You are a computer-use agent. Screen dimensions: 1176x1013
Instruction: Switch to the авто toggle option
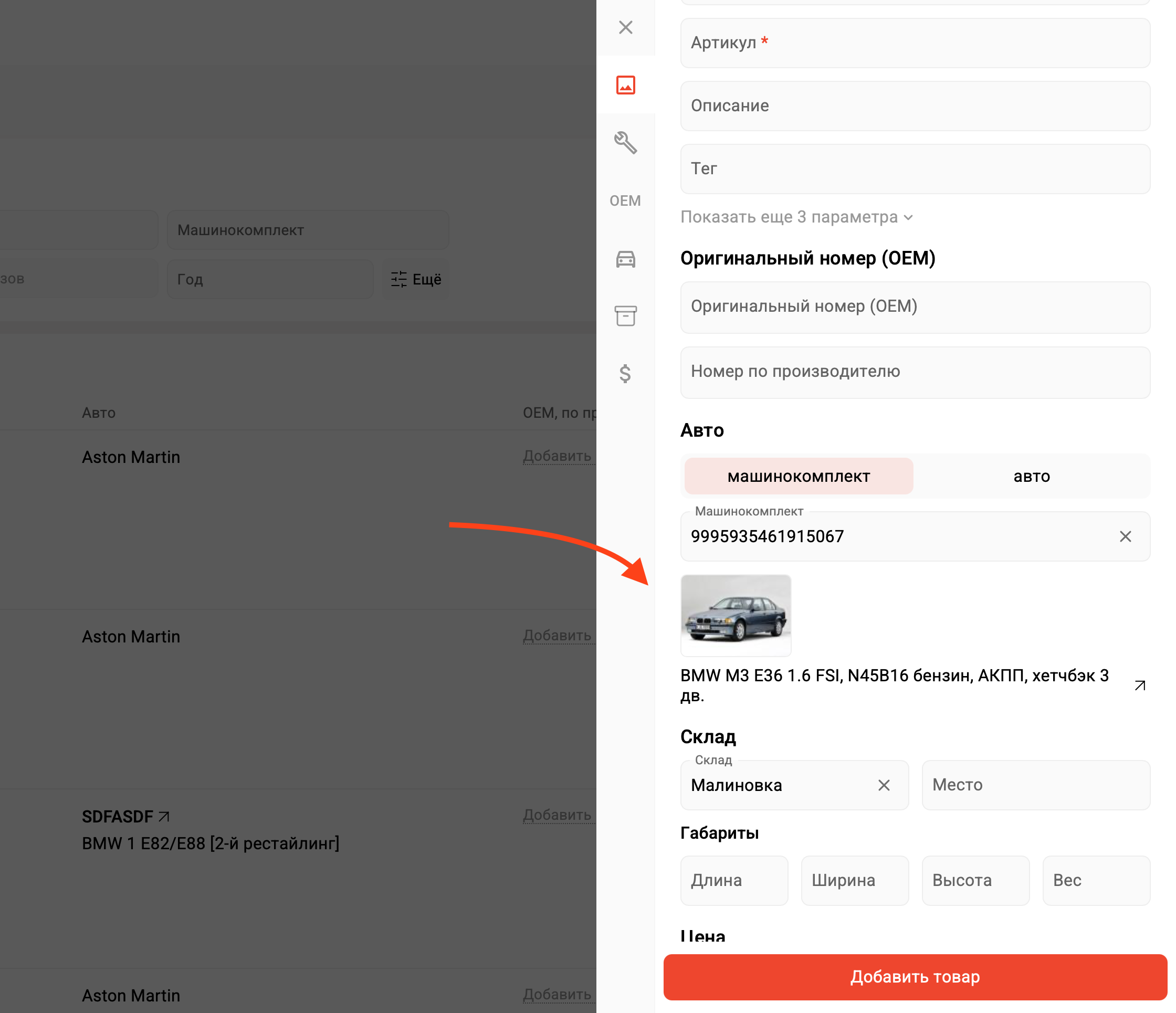[x=1031, y=476]
